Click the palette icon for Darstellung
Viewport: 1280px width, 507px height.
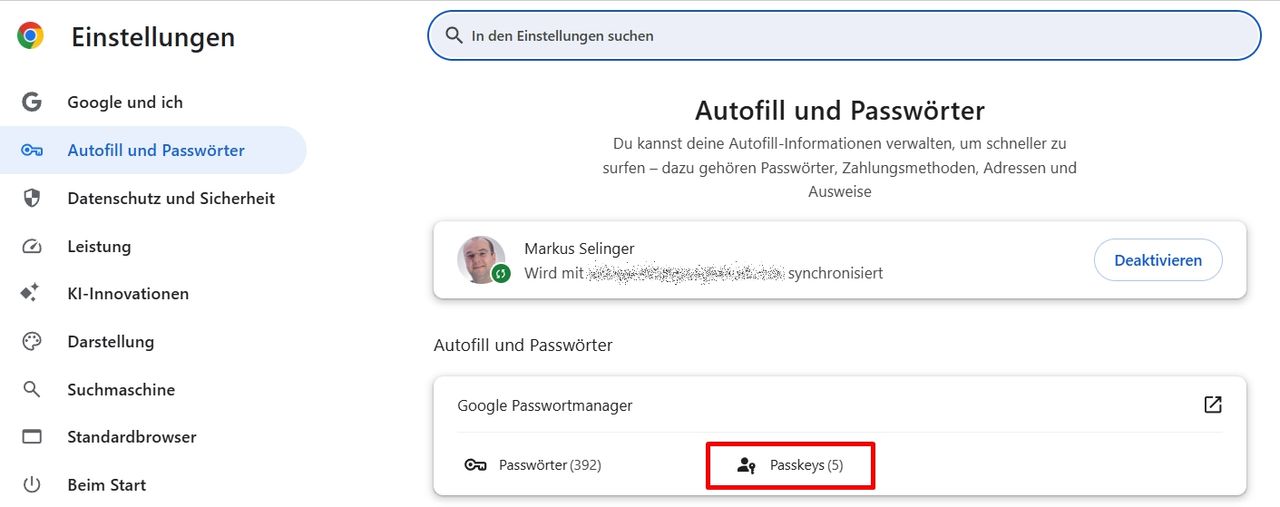[x=32, y=341]
